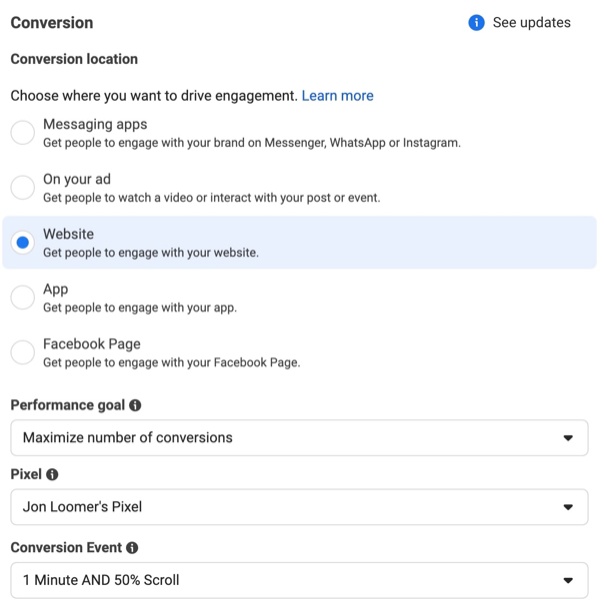Click the Learn more link
The height and width of the screenshot is (606, 604).
click(337, 96)
